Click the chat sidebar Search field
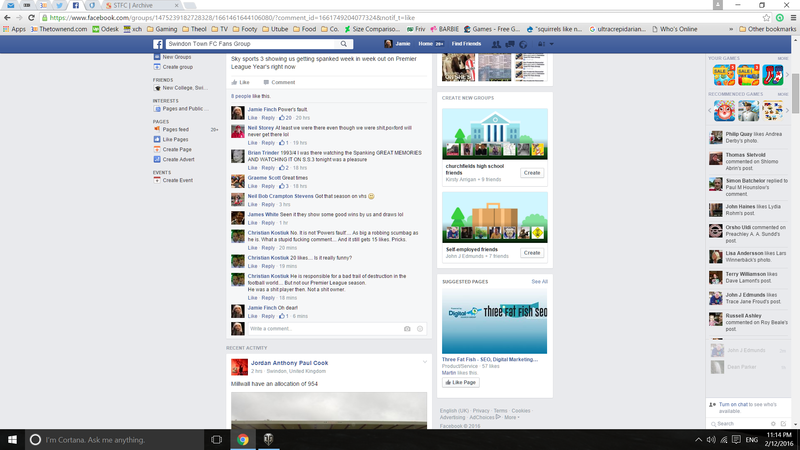Viewport: 800px width, 450px height. pyautogui.click(x=740, y=424)
